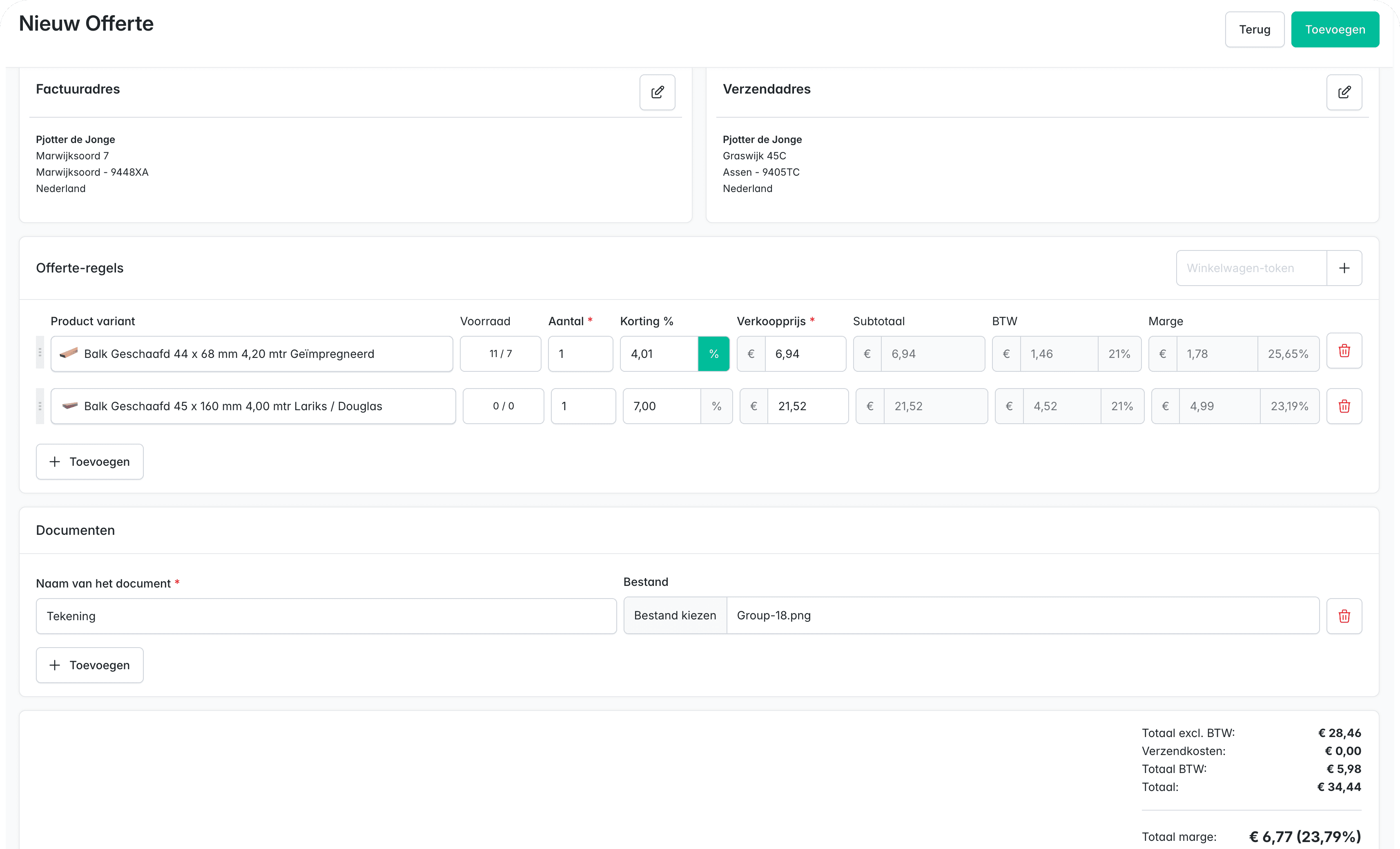Viewport: 1400px width, 849px height.
Task: Click Marge percentage 25,65%
Action: [x=1288, y=353]
